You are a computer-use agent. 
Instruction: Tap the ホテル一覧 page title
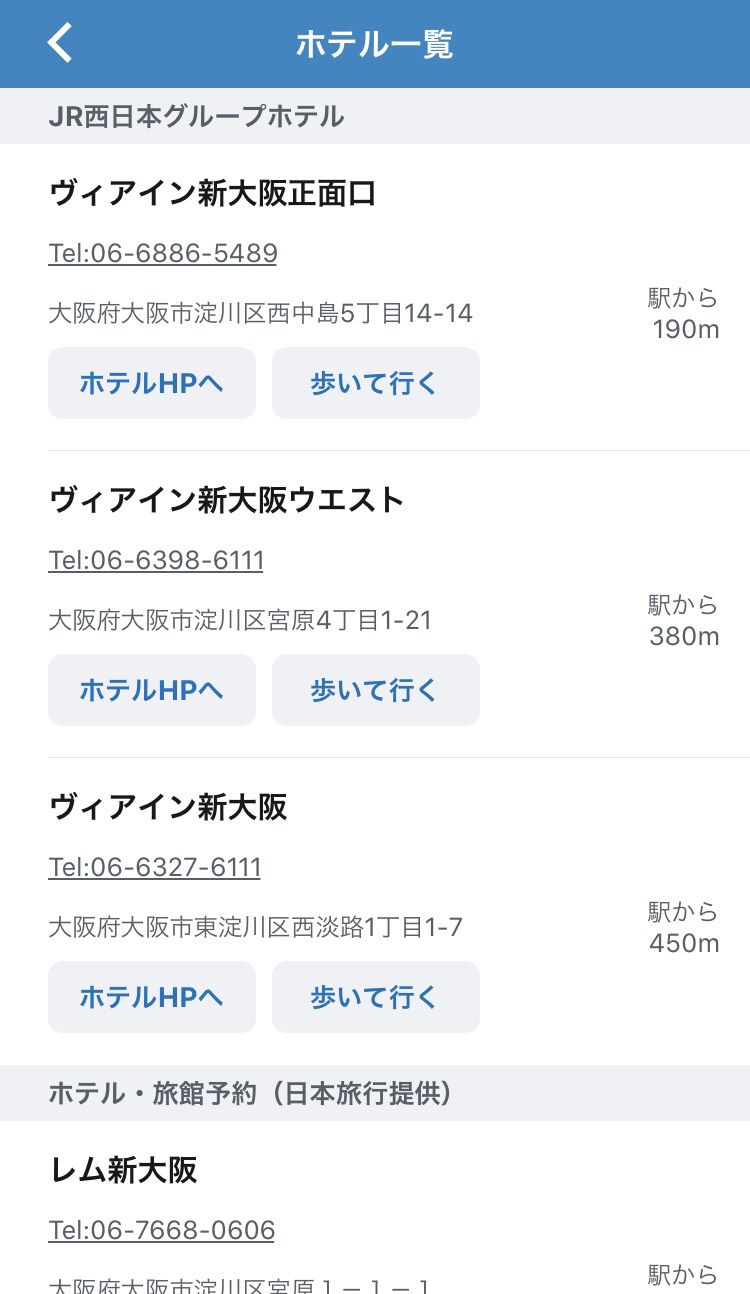375,45
